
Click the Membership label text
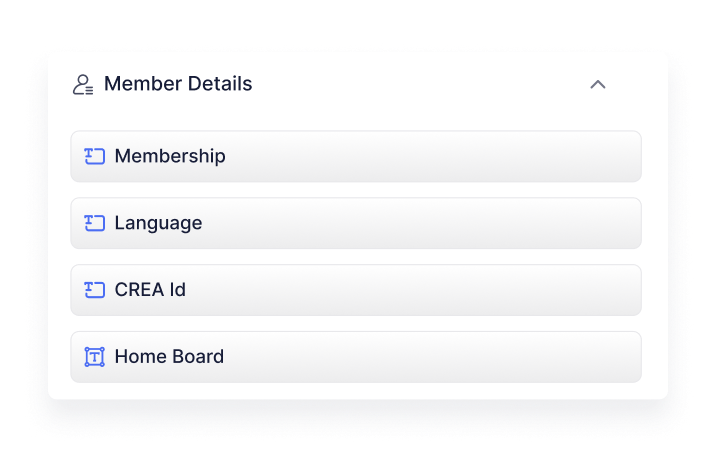(x=170, y=156)
